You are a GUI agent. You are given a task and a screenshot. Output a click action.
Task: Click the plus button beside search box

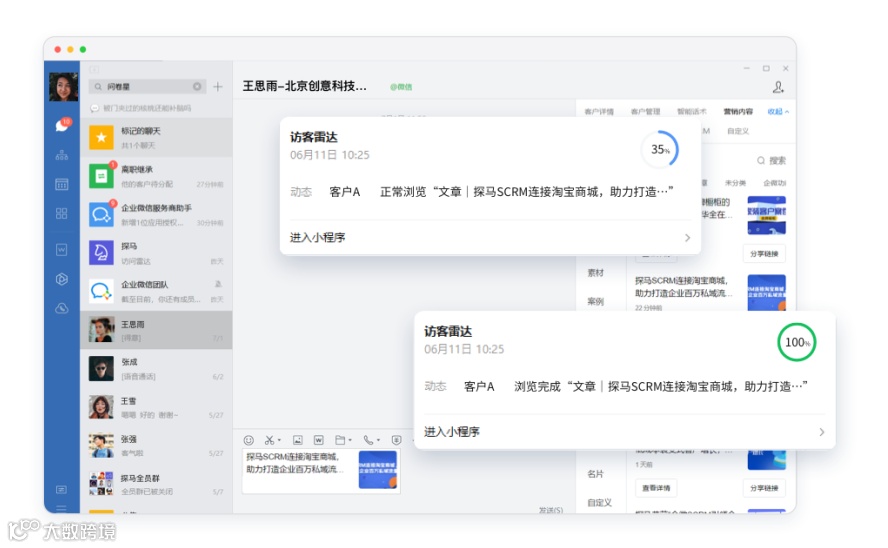[x=217, y=87]
